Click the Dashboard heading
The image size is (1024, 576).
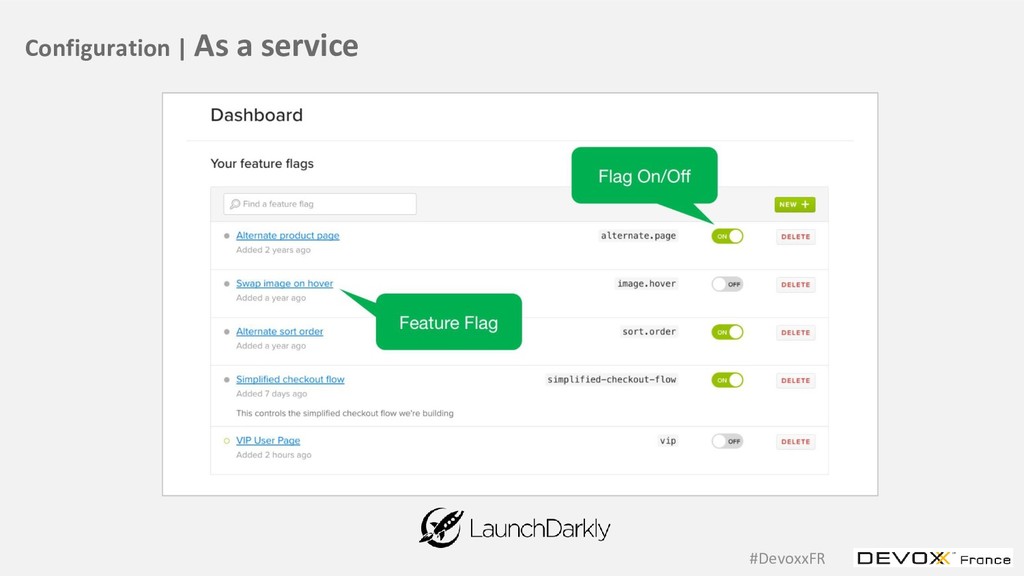[x=257, y=116]
